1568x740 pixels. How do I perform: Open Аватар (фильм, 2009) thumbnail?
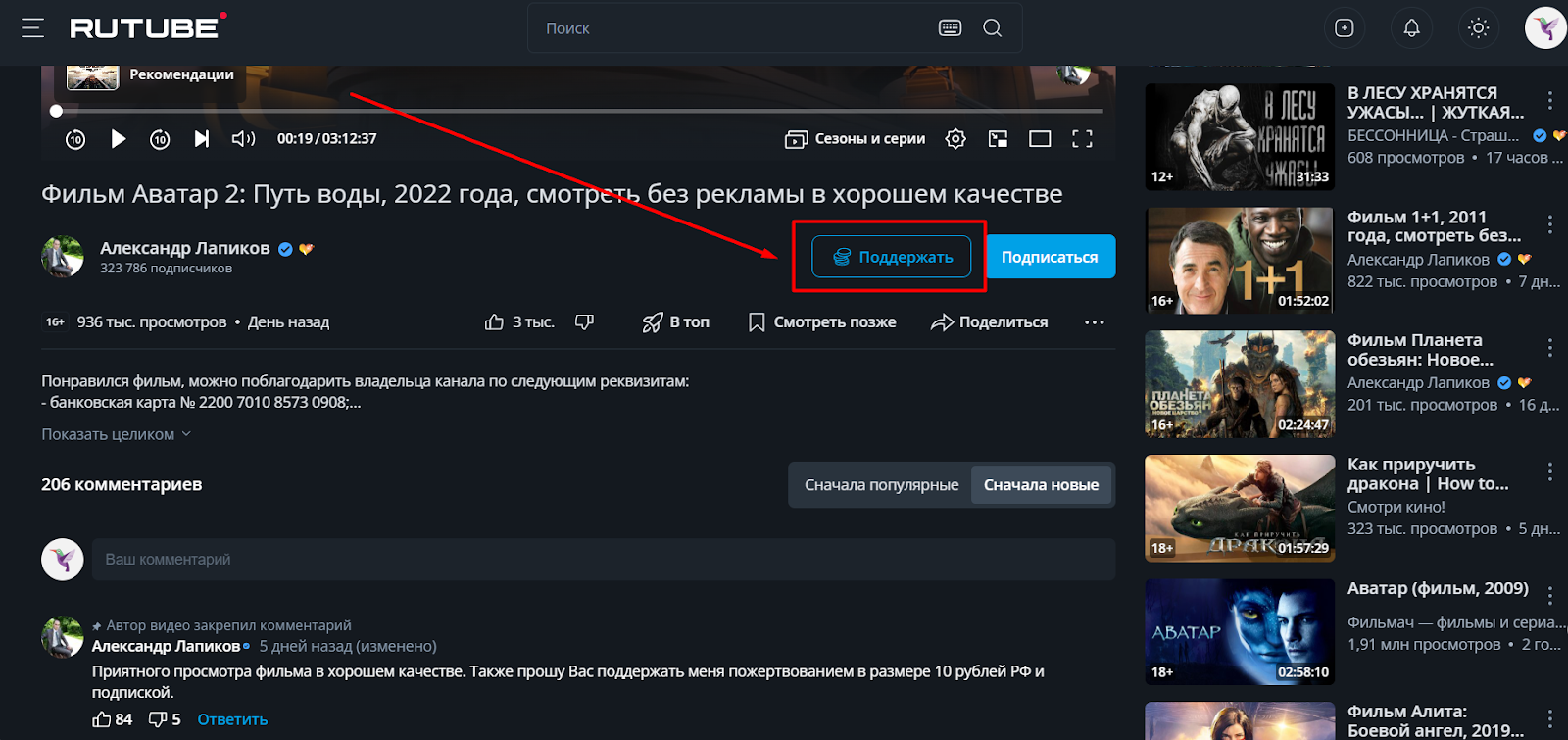(1240, 631)
